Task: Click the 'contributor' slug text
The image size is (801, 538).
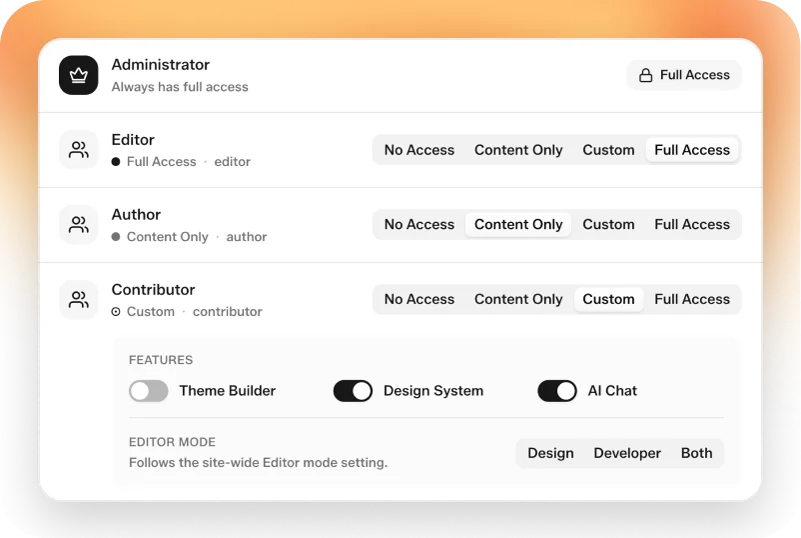Action: pyautogui.click(x=227, y=312)
